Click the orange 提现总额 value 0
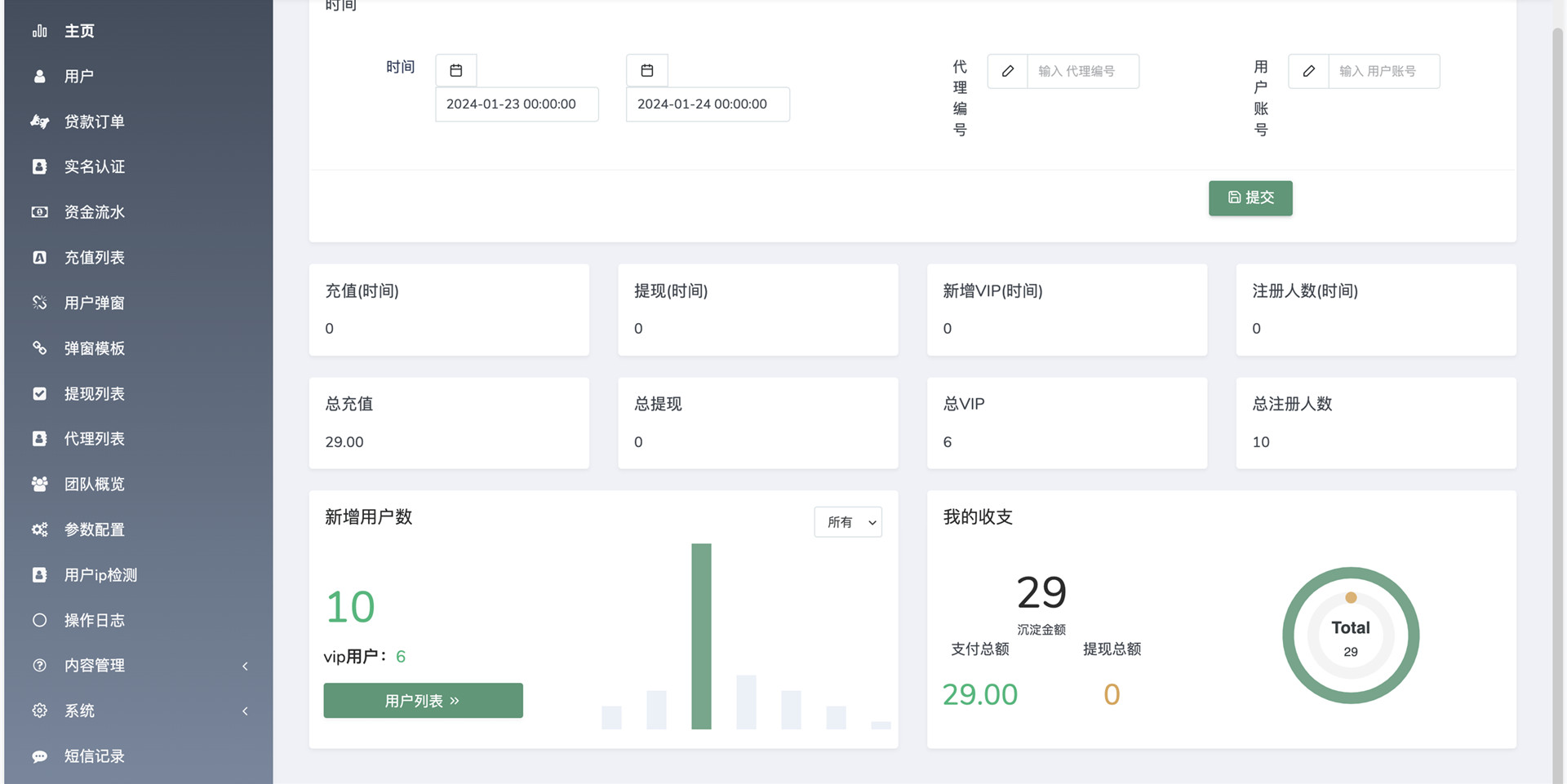 (x=1112, y=694)
